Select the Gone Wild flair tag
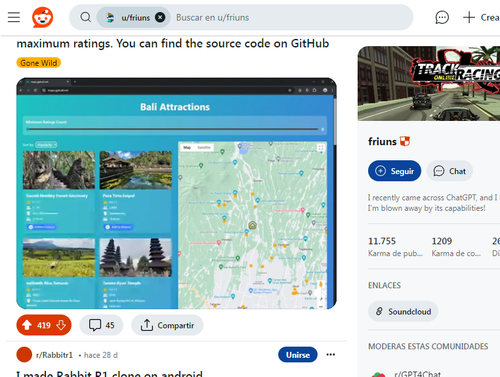500x377 pixels. point(39,63)
